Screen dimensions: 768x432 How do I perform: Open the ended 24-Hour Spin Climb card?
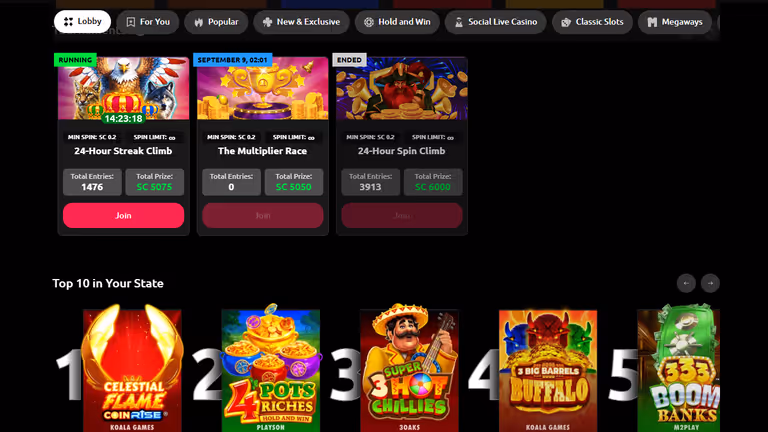402,146
